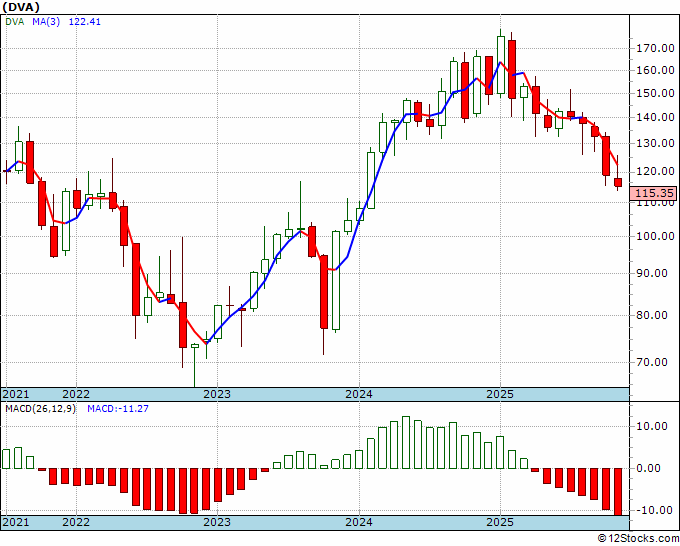
Task: Click 2025 on the MACD timeline
Action: [x=500, y=522]
